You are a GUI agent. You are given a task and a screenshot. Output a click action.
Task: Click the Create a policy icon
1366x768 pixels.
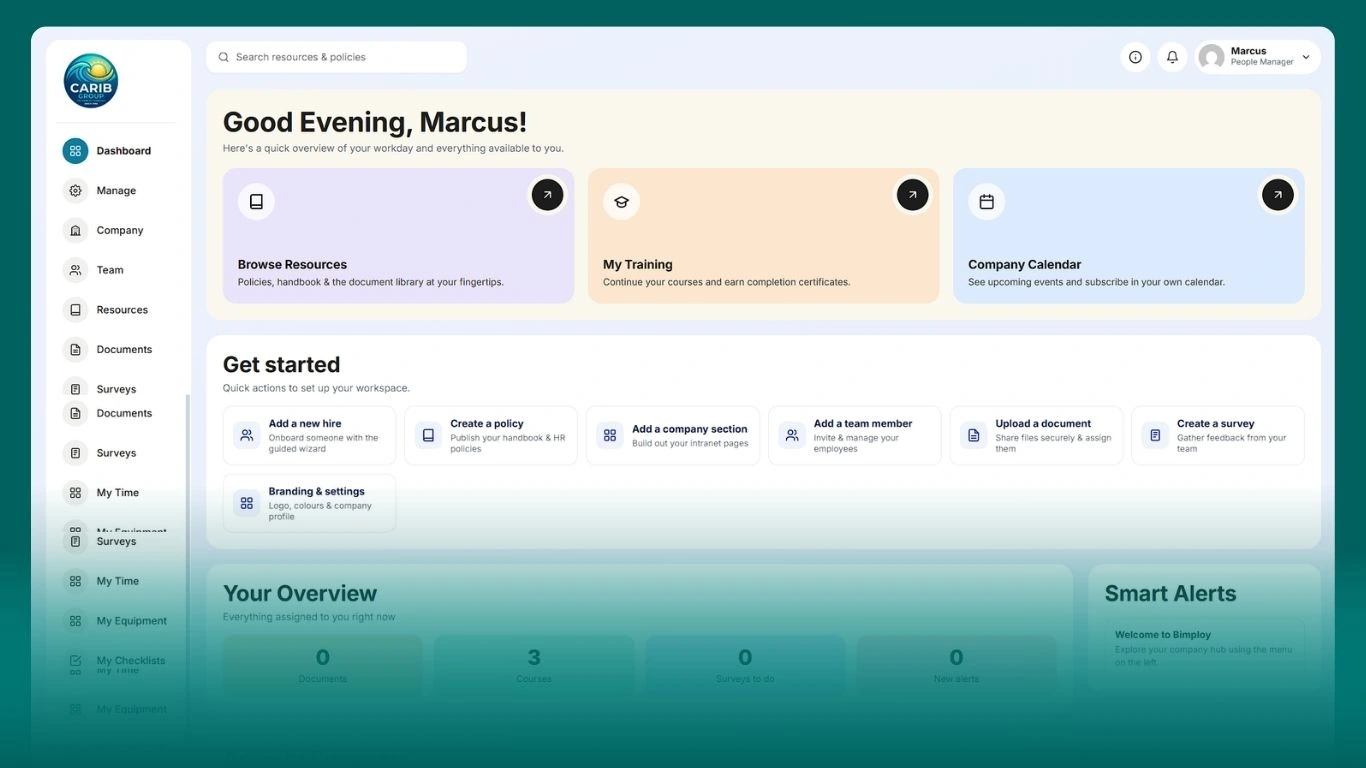[428, 435]
